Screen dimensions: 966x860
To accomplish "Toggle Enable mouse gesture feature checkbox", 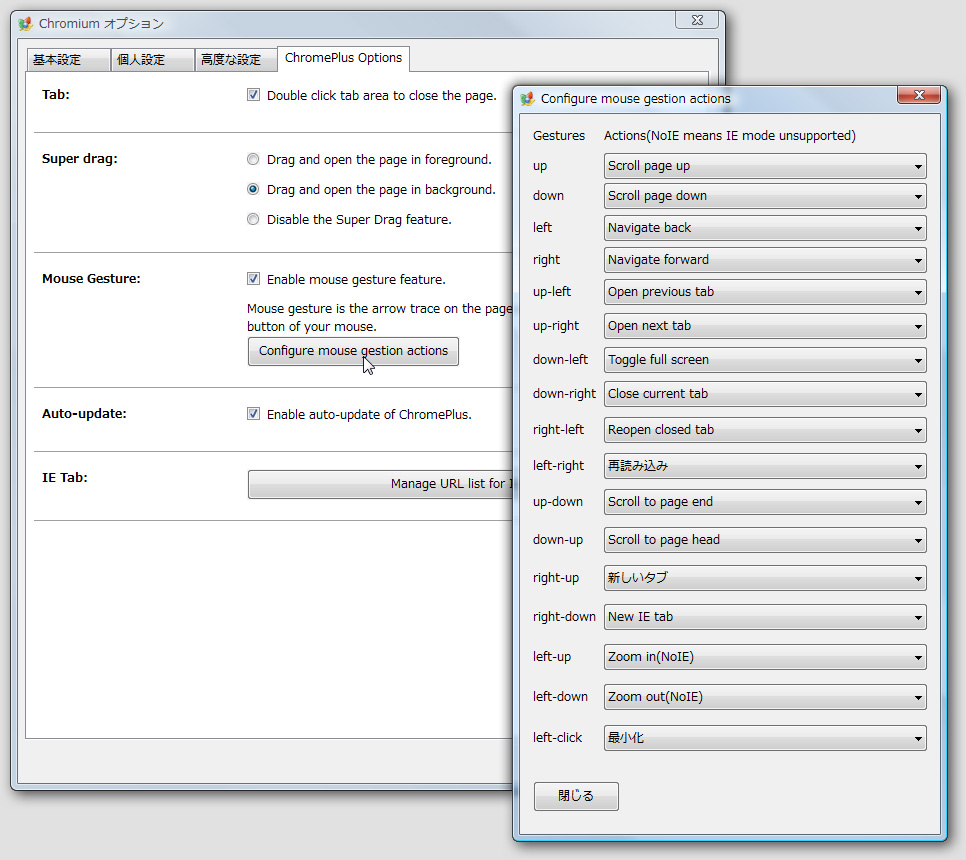I will [253, 279].
